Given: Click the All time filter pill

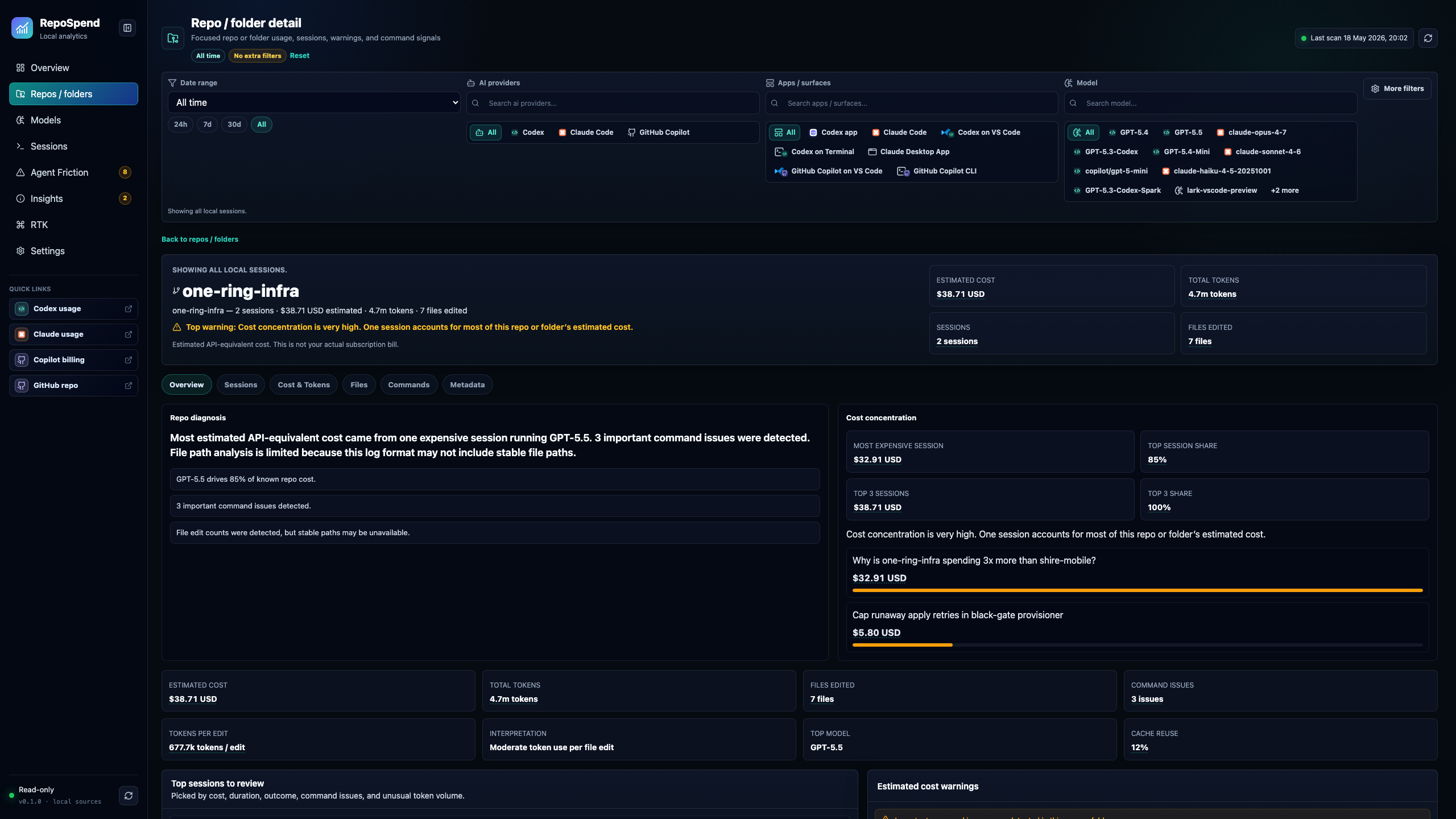Looking at the screenshot, I should 208,56.
